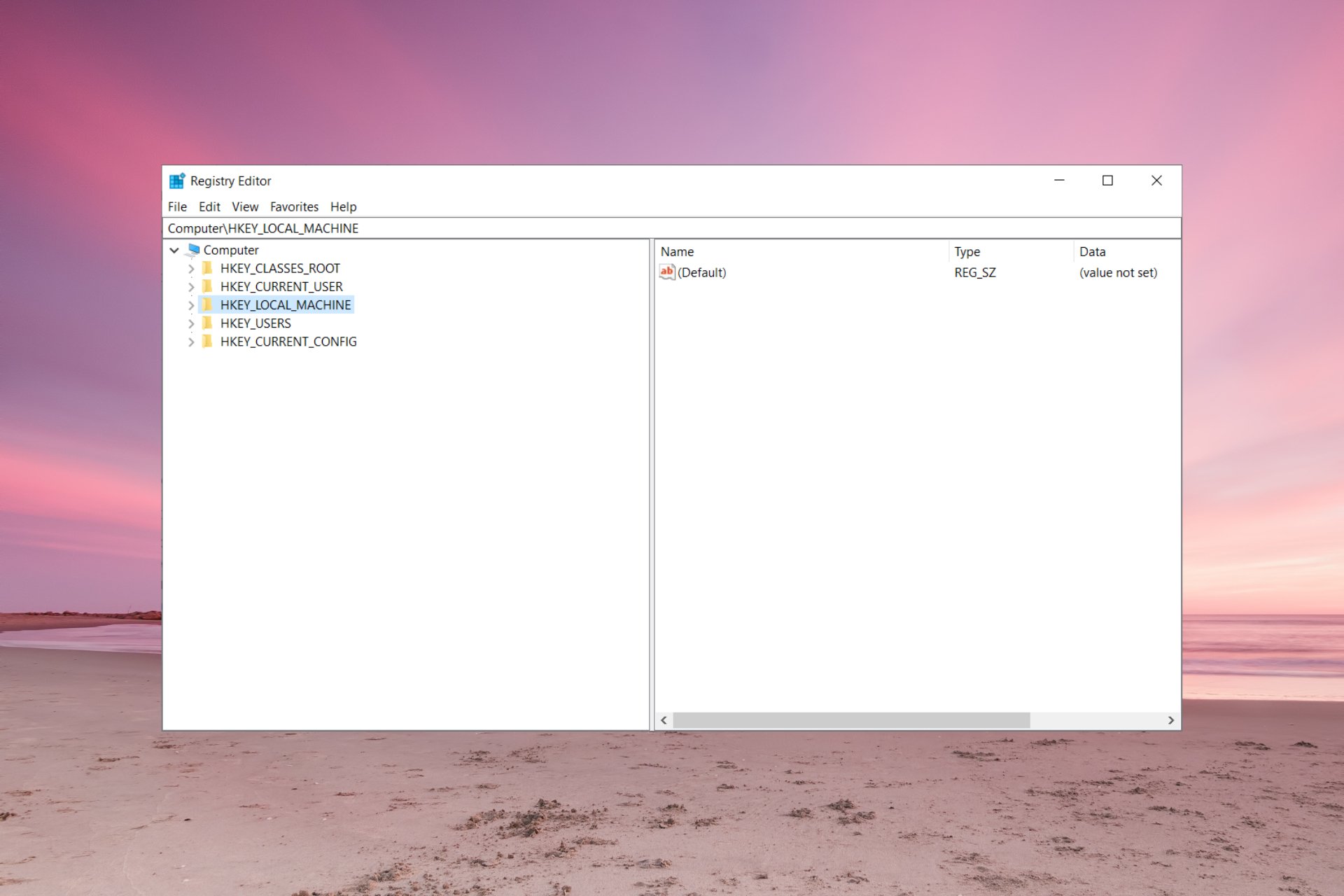Click the Computer node icon in tree
This screenshot has width=1344, height=896.
(193, 250)
